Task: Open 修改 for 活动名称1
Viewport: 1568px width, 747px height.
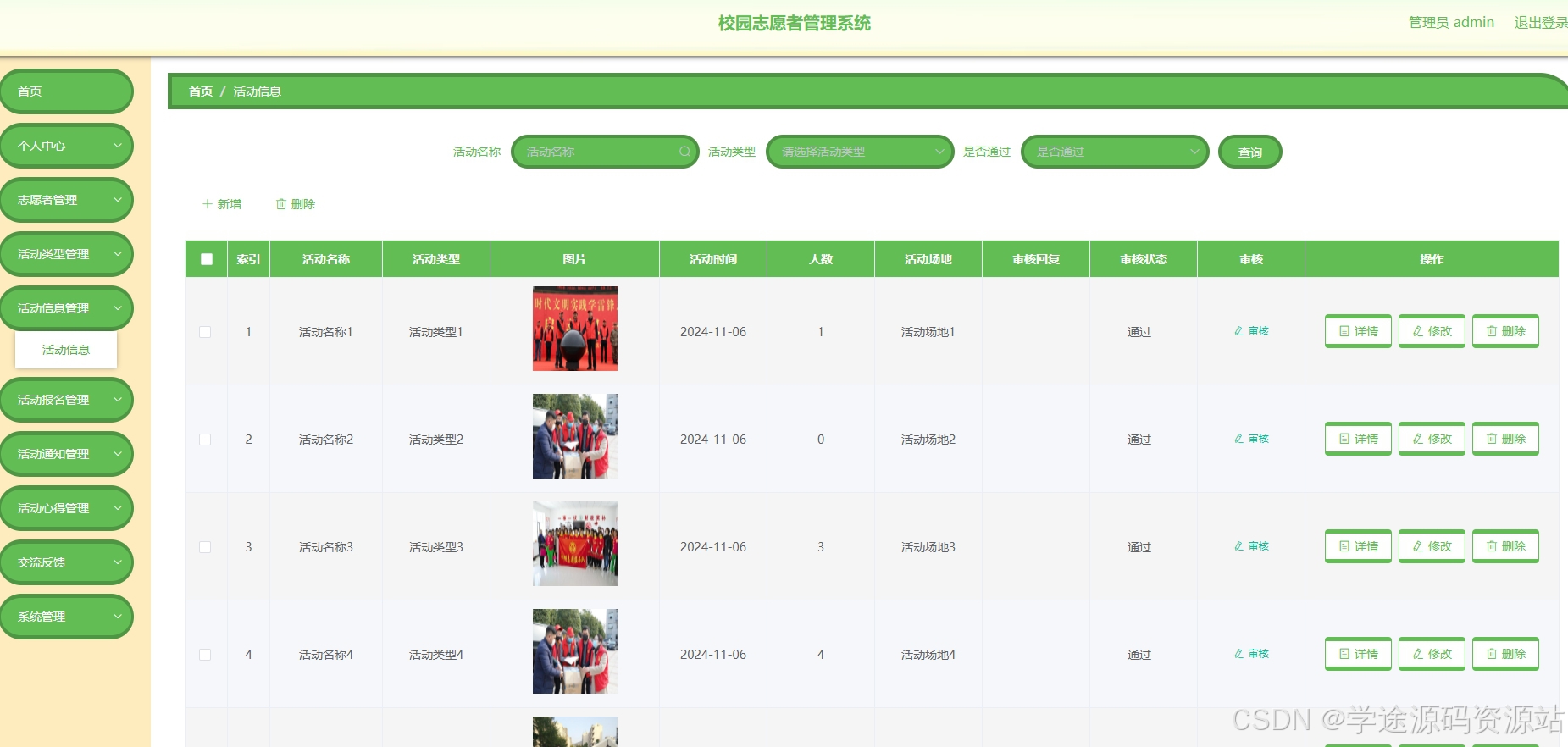Action: click(1432, 331)
